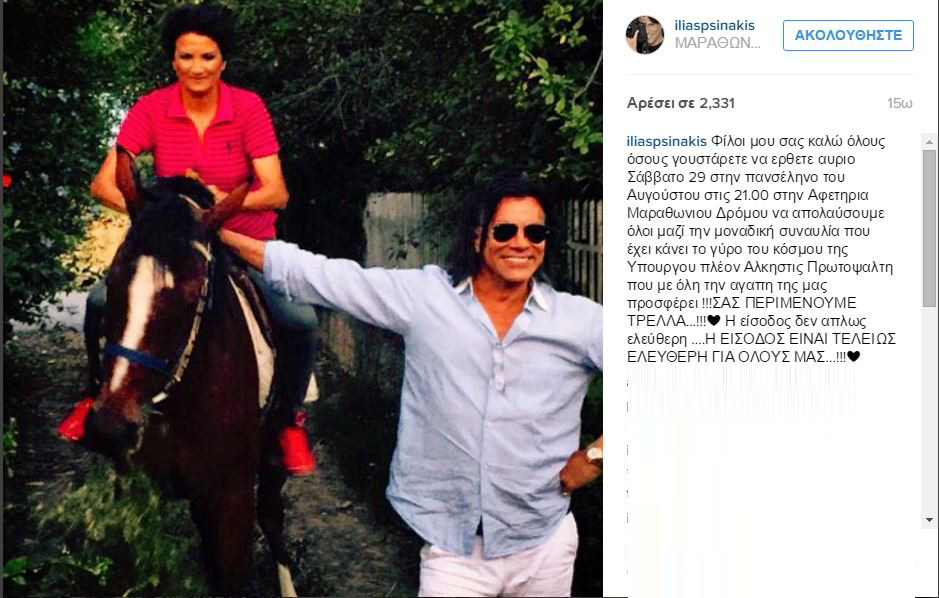
Task: Click the scrollbar up arrow in comments
Action: [929, 142]
